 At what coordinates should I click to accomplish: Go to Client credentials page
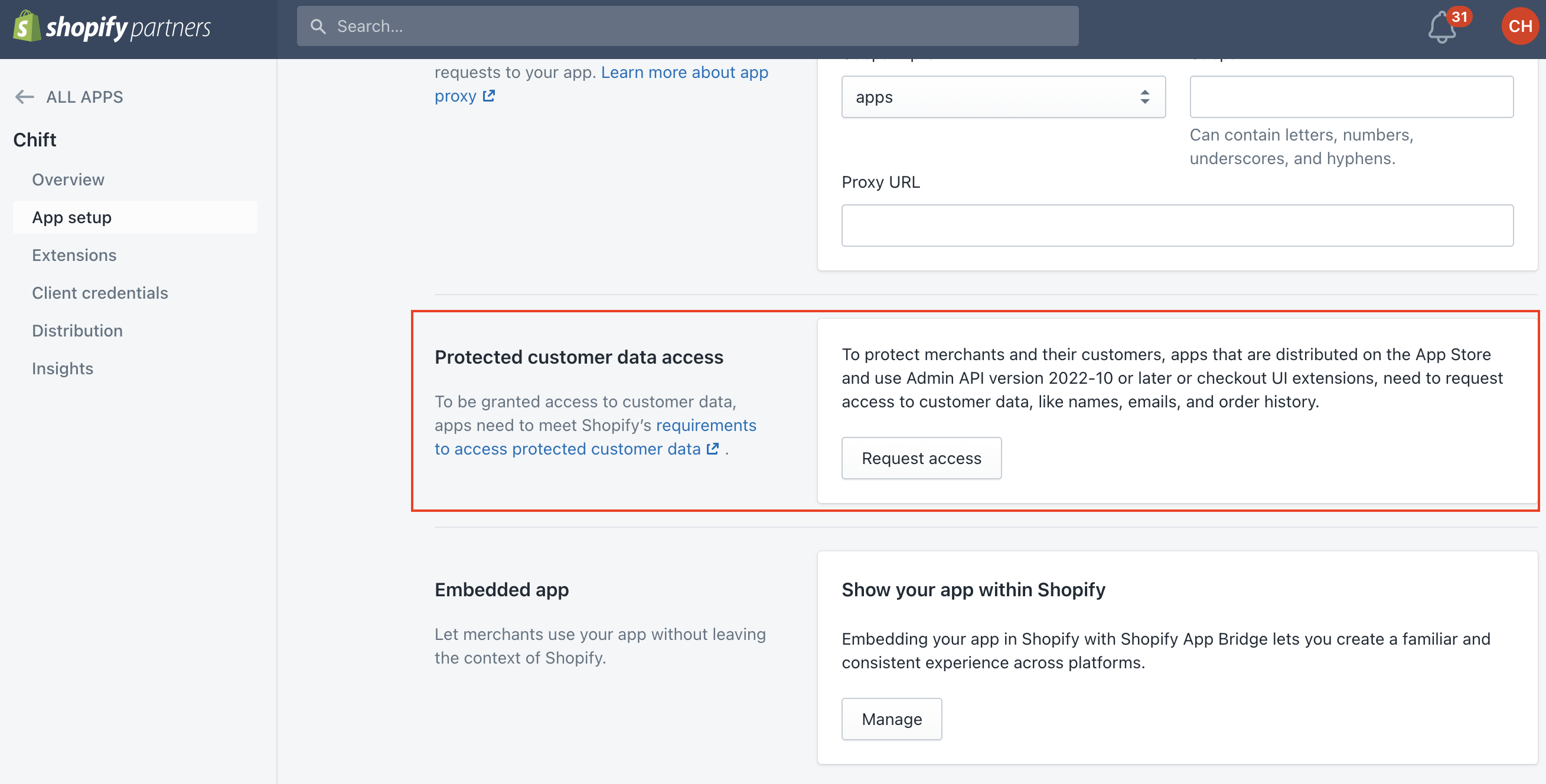(x=100, y=293)
